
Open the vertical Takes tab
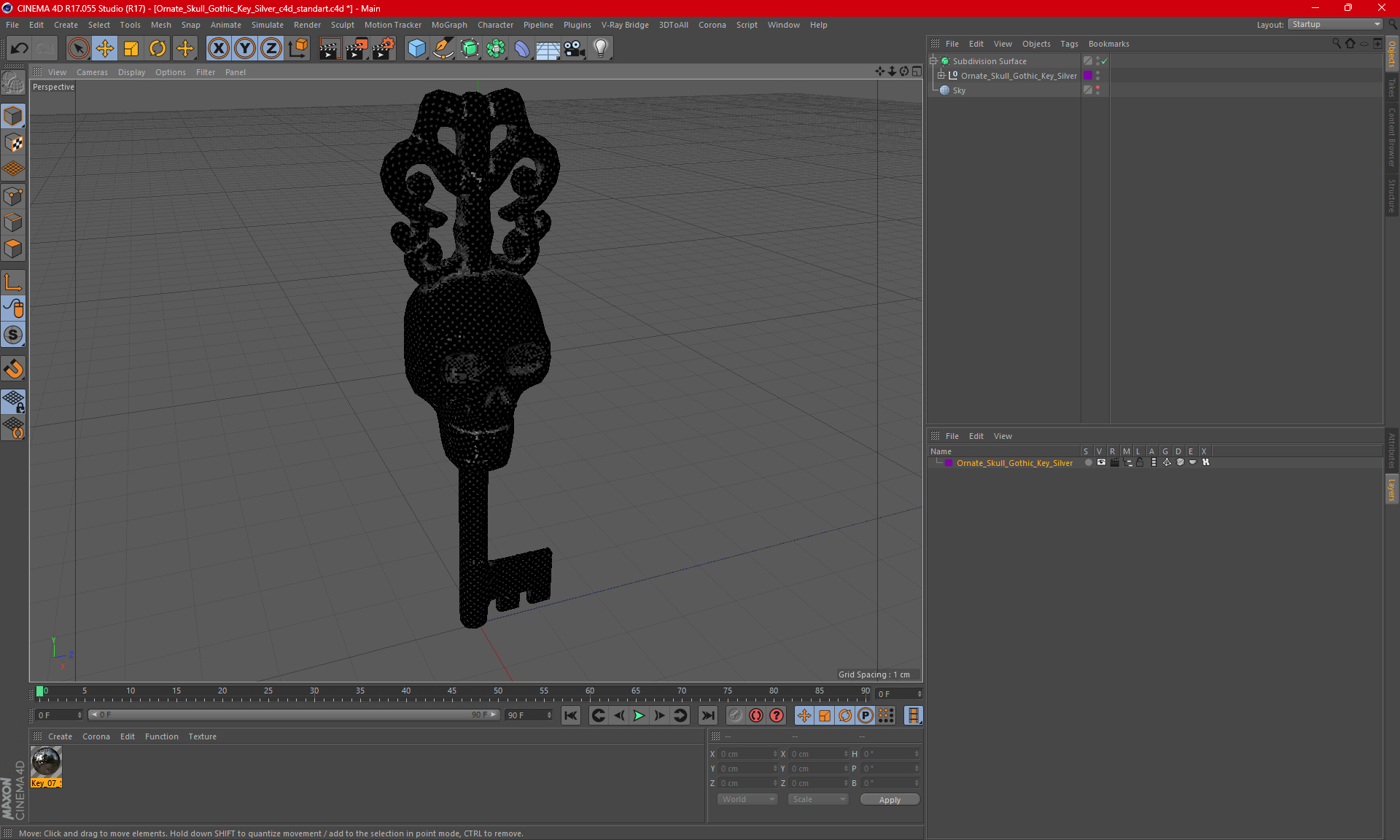[x=1391, y=87]
